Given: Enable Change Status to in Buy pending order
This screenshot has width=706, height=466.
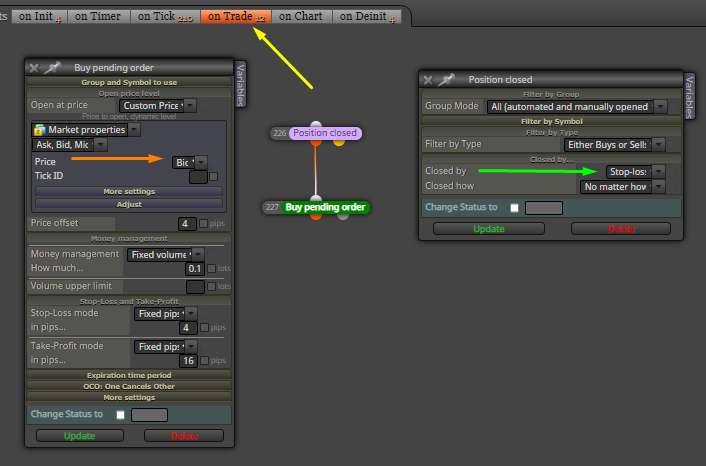Looking at the screenshot, I should (x=120, y=415).
